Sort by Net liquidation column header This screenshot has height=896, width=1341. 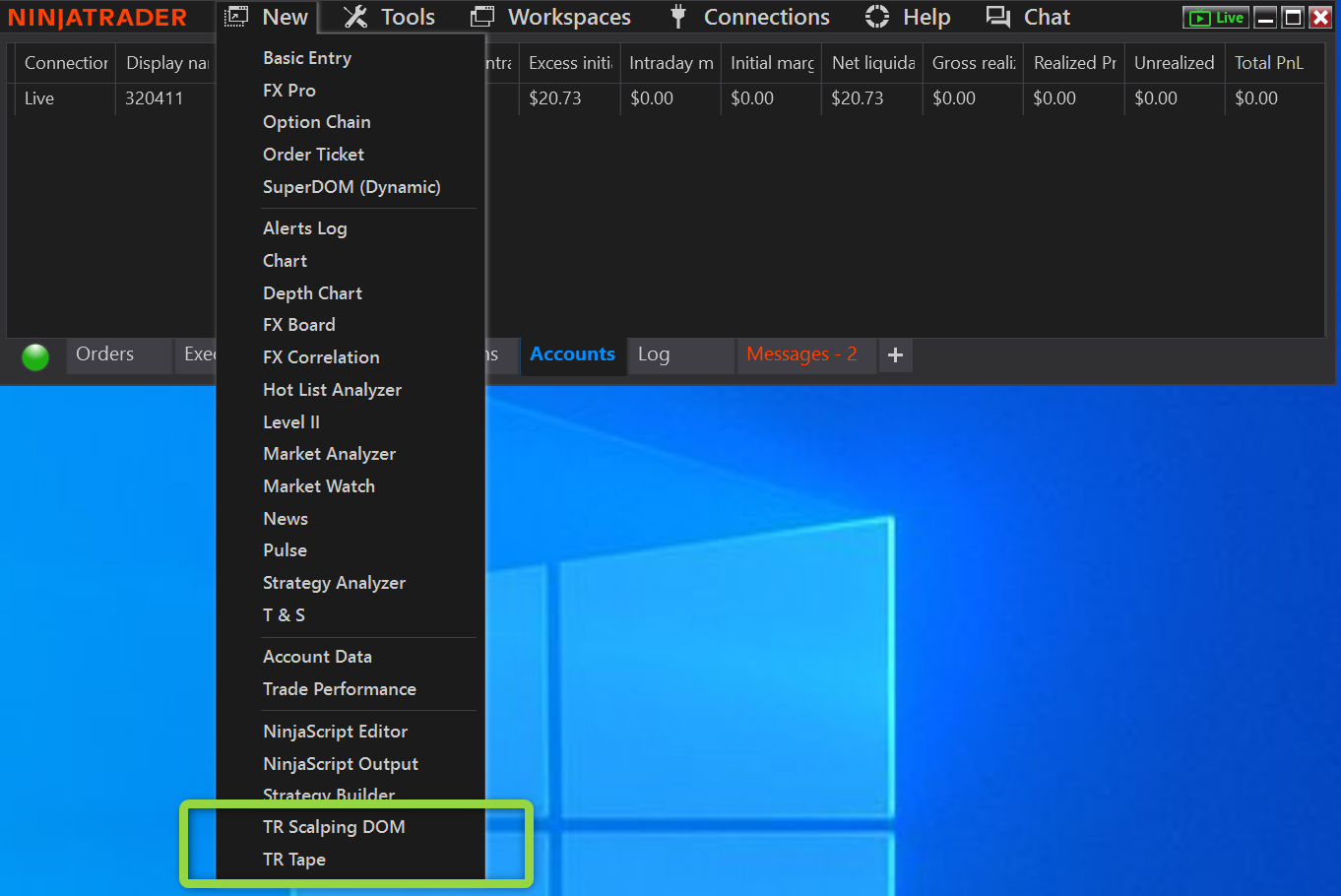coord(872,63)
